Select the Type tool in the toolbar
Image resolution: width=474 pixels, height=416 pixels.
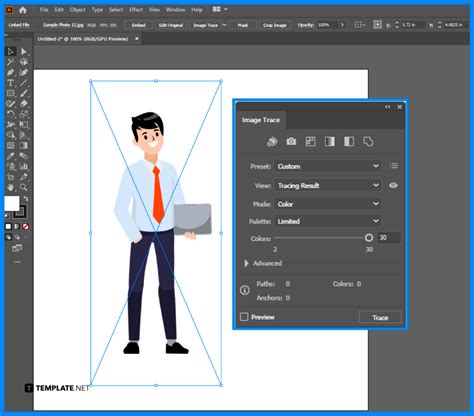(11, 83)
